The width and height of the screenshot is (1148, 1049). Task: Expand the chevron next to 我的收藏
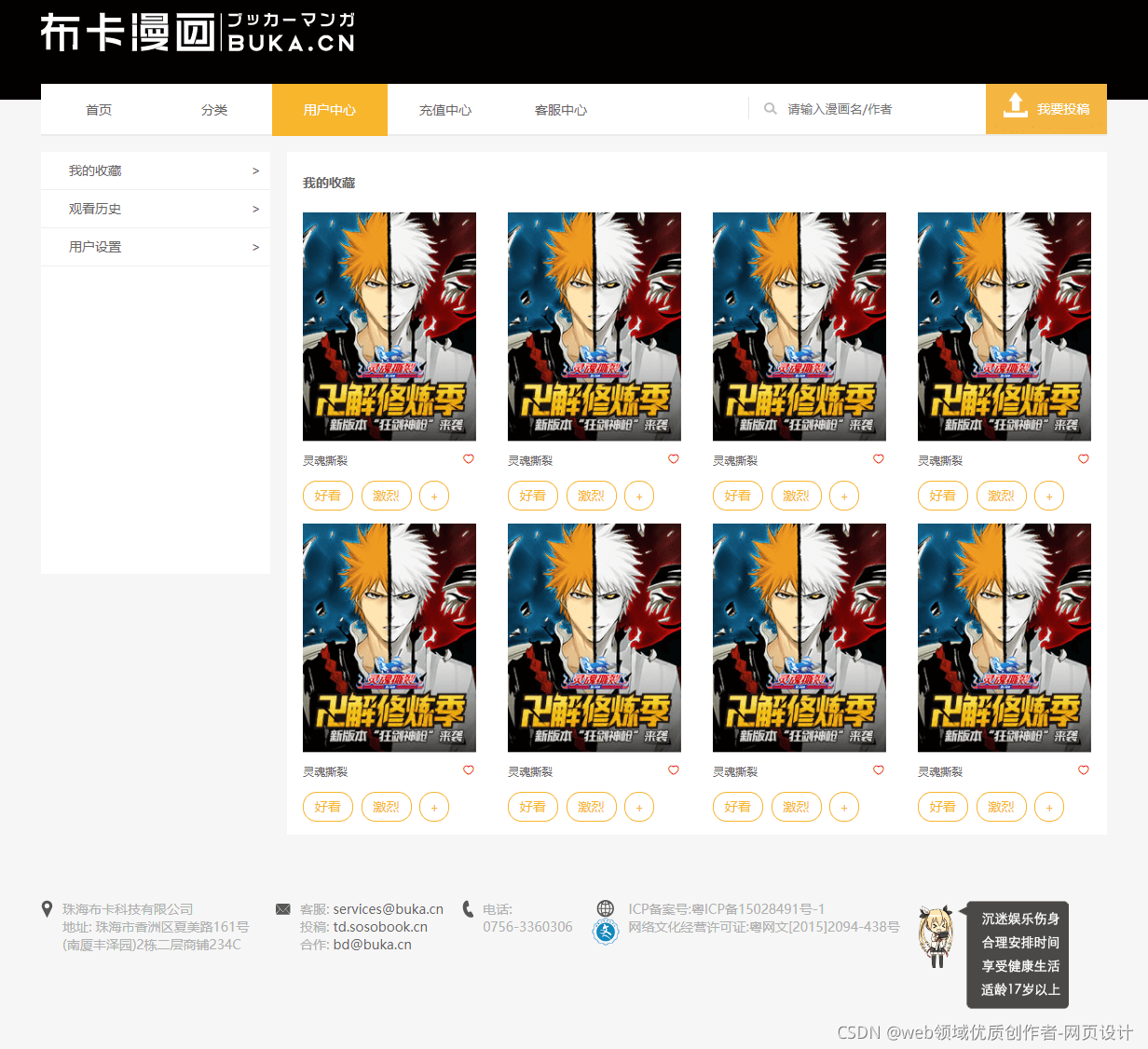[x=256, y=171]
